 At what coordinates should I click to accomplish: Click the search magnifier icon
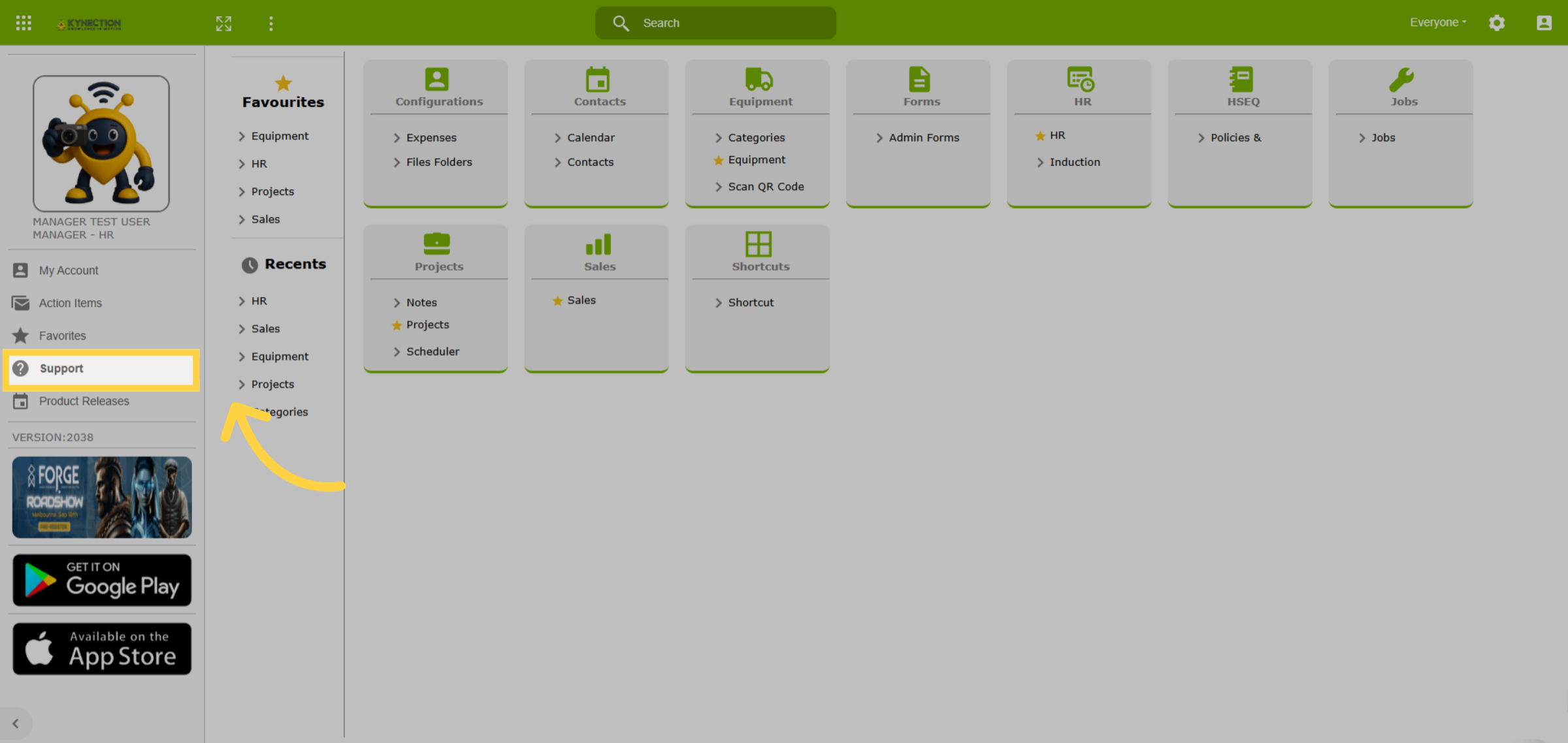pyautogui.click(x=621, y=23)
